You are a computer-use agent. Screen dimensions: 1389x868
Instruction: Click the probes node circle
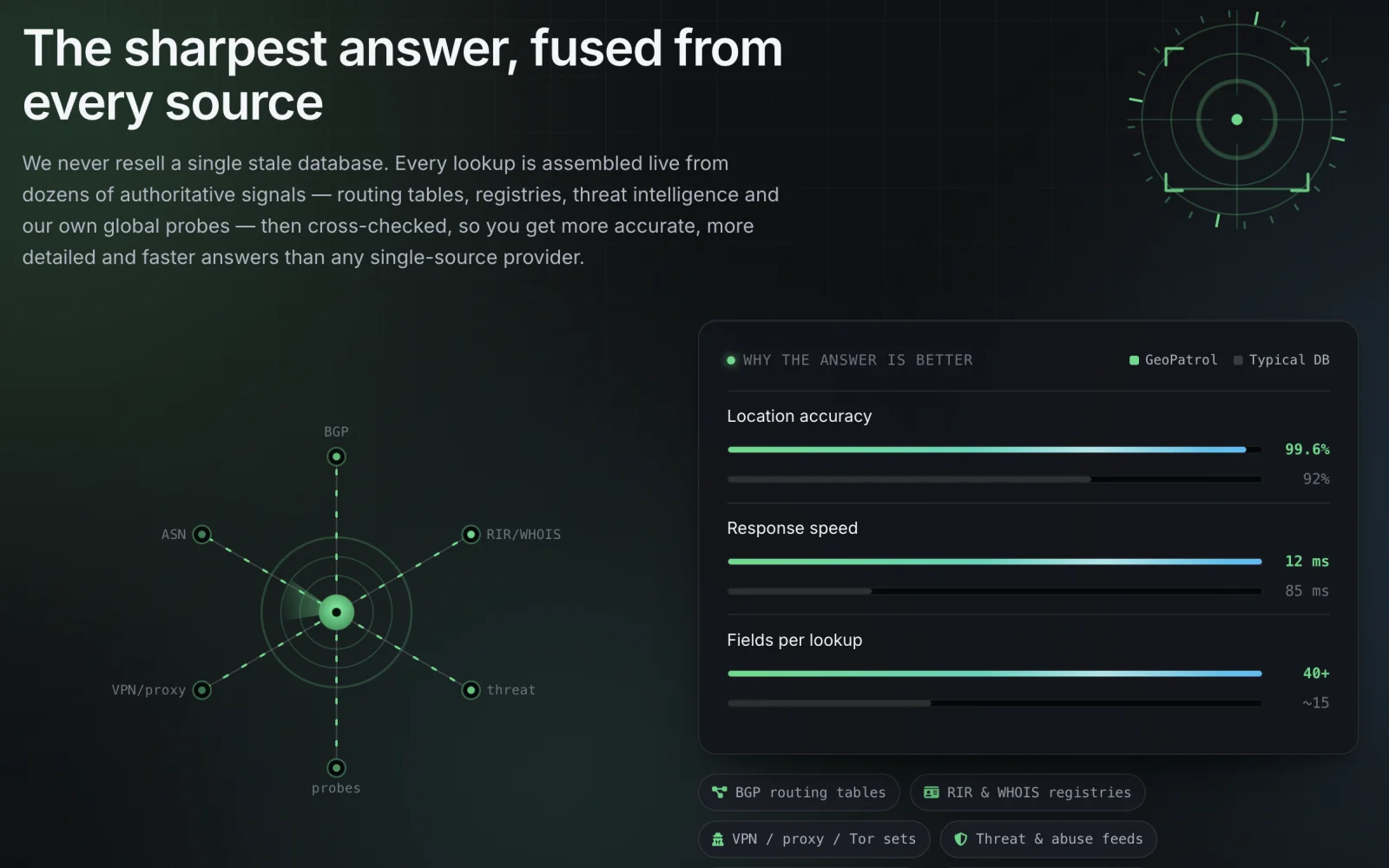pyautogui.click(x=336, y=768)
